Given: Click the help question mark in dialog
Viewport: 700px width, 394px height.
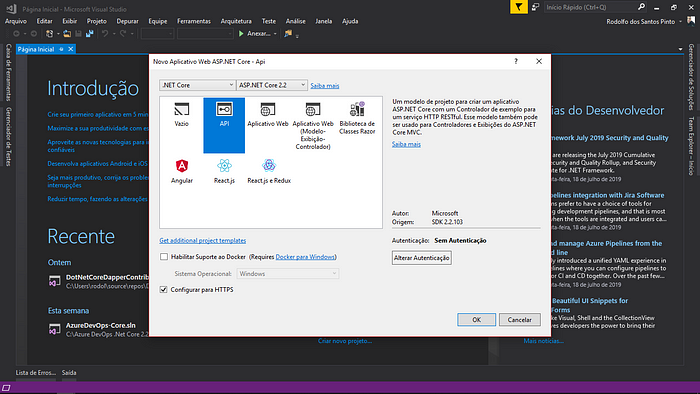Looking at the screenshot, I should pyautogui.click(x=516, y=61).
